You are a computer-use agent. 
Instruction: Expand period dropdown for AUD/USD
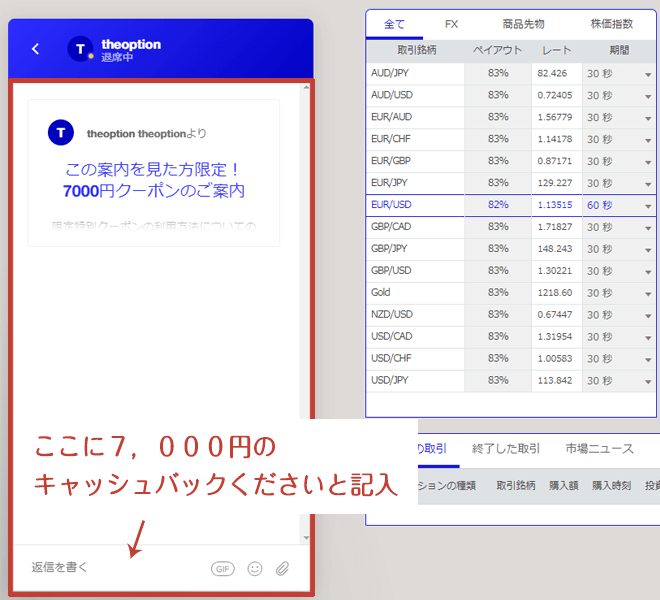coord(648,97)
